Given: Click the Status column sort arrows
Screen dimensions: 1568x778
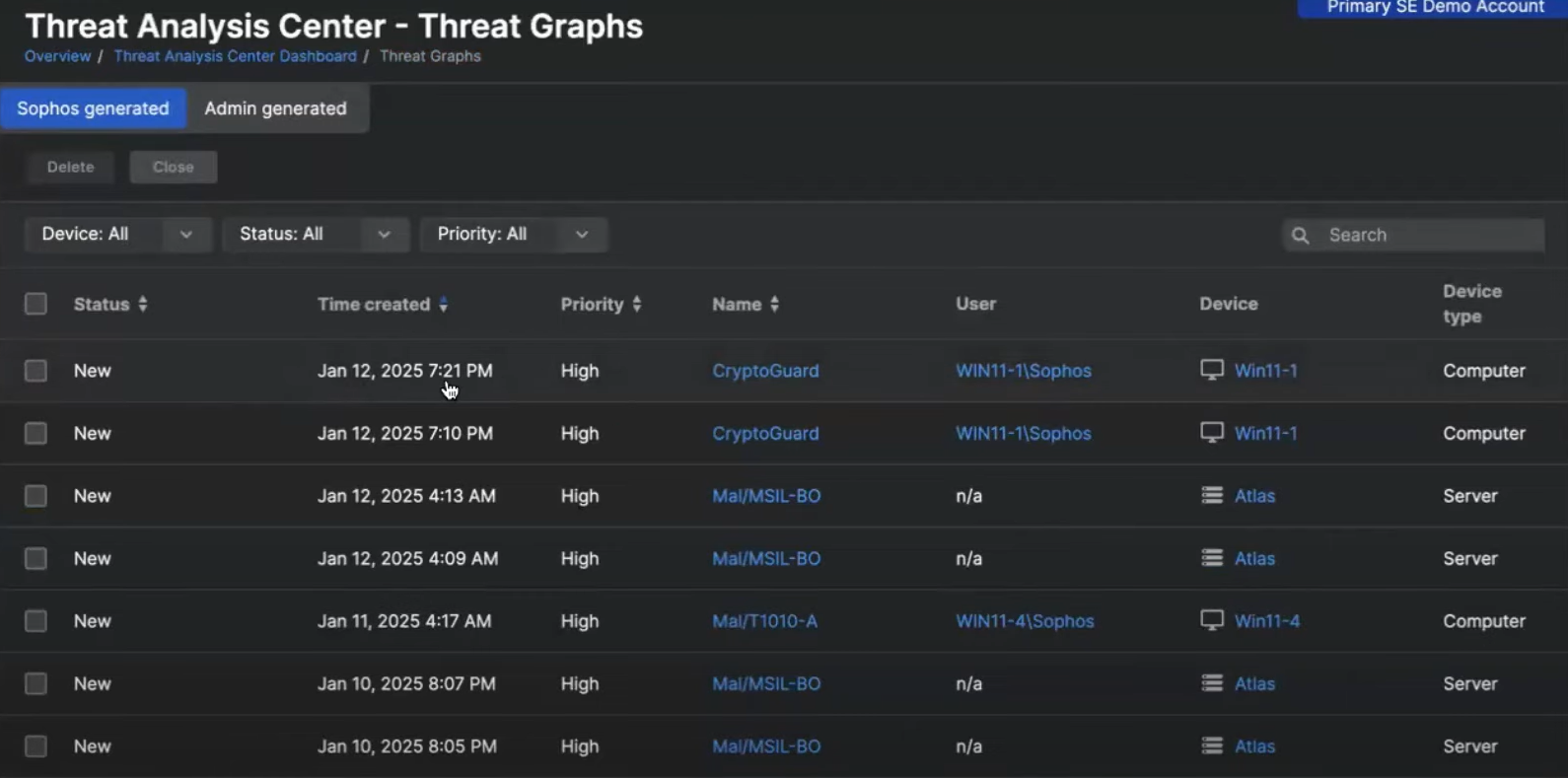Looking at the screenshot, I should click(143, 305).
